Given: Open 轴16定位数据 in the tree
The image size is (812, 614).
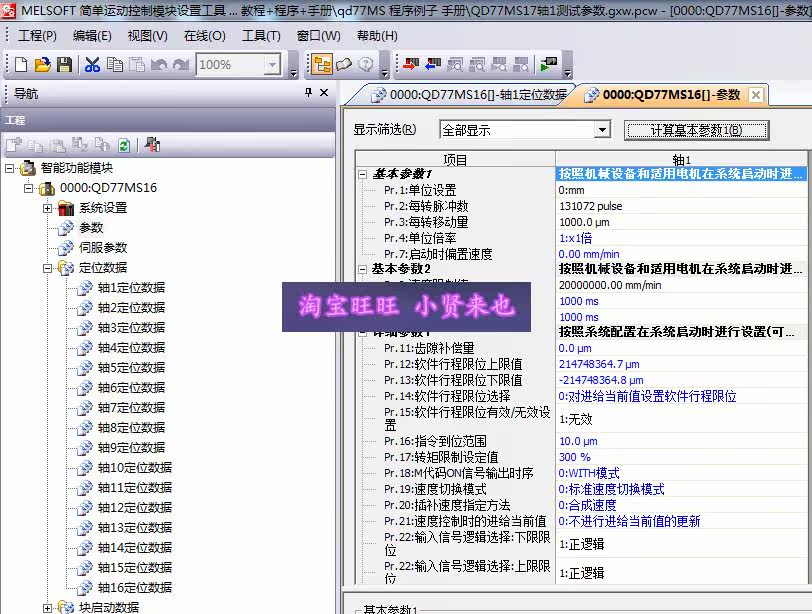Looking at the screenshot, I should [135, 588].
